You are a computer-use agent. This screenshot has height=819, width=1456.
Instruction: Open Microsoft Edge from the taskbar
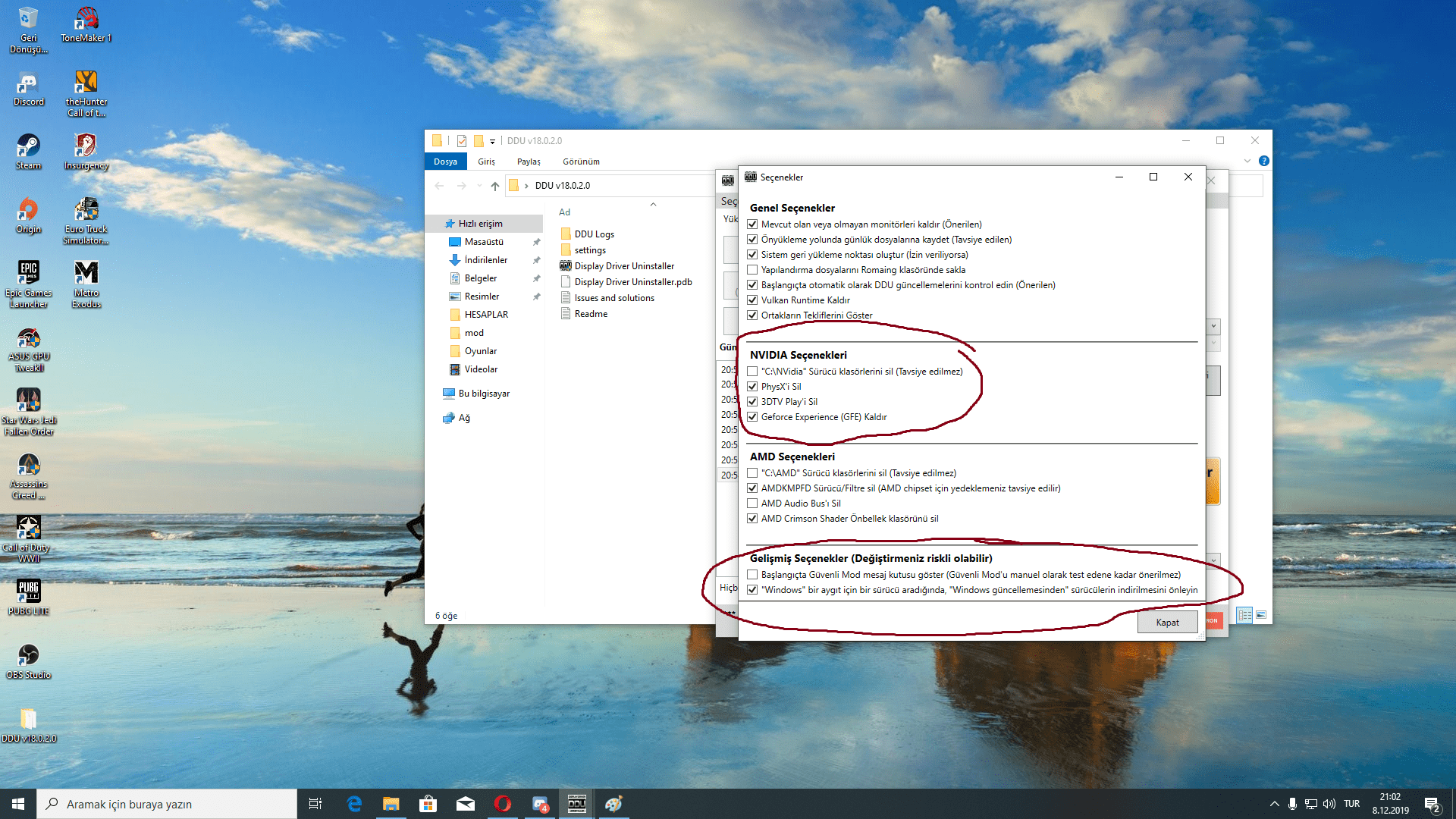tap(354, 804)
